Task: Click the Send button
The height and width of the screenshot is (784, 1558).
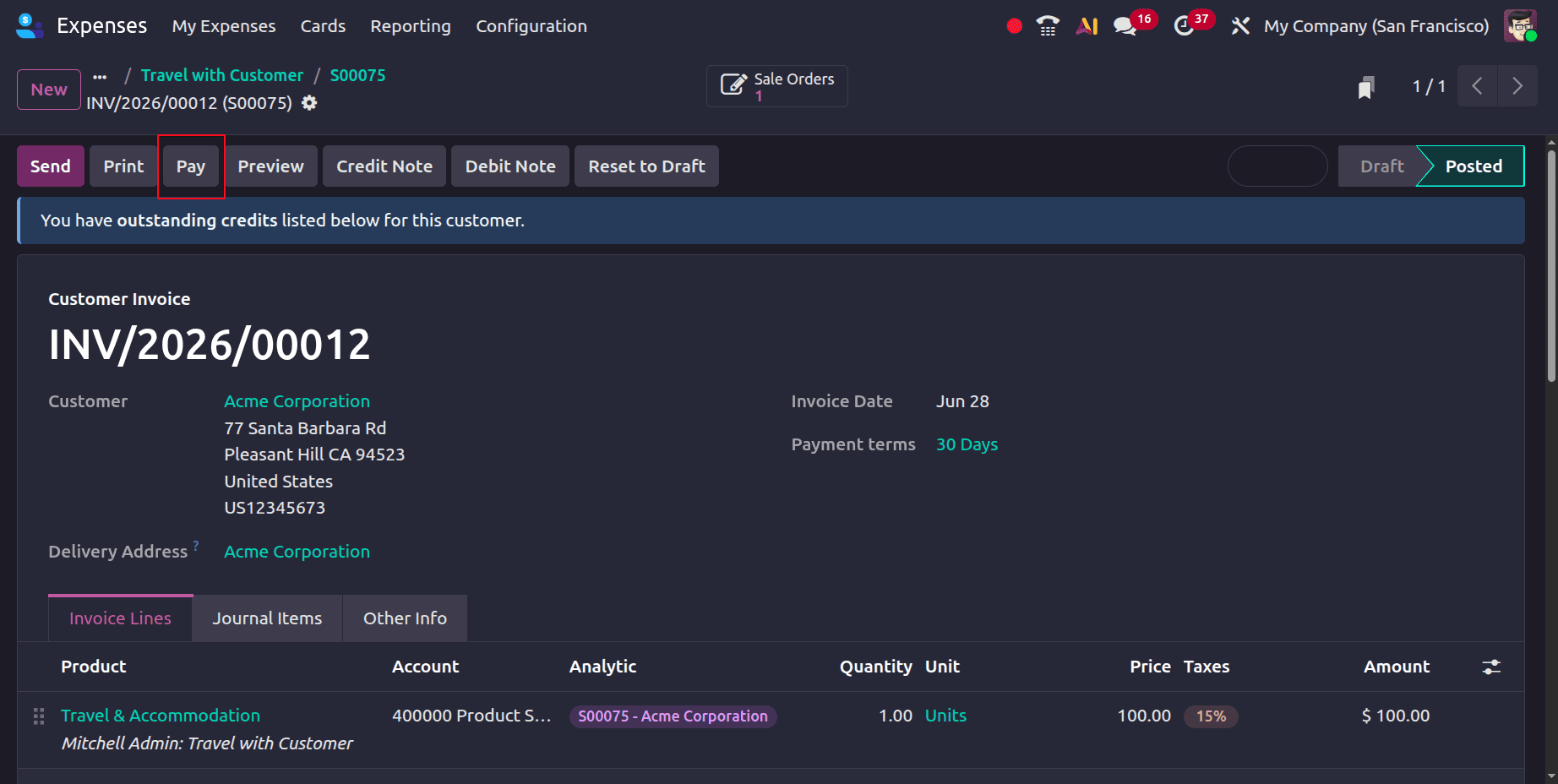Action: 51,166
